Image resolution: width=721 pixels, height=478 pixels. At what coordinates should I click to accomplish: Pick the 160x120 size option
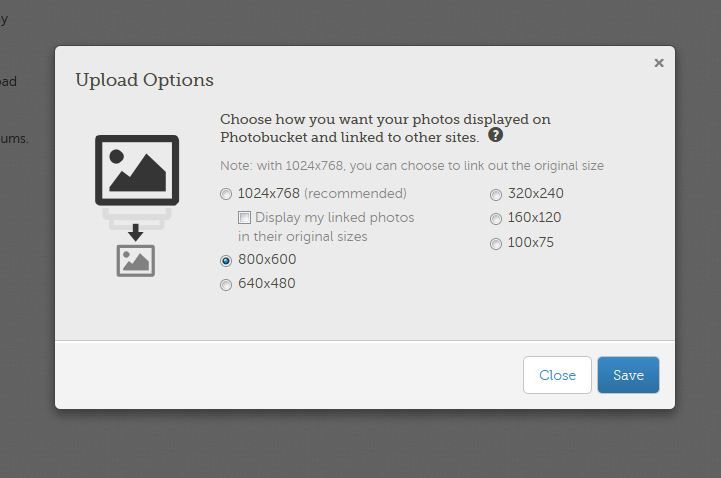496,219
